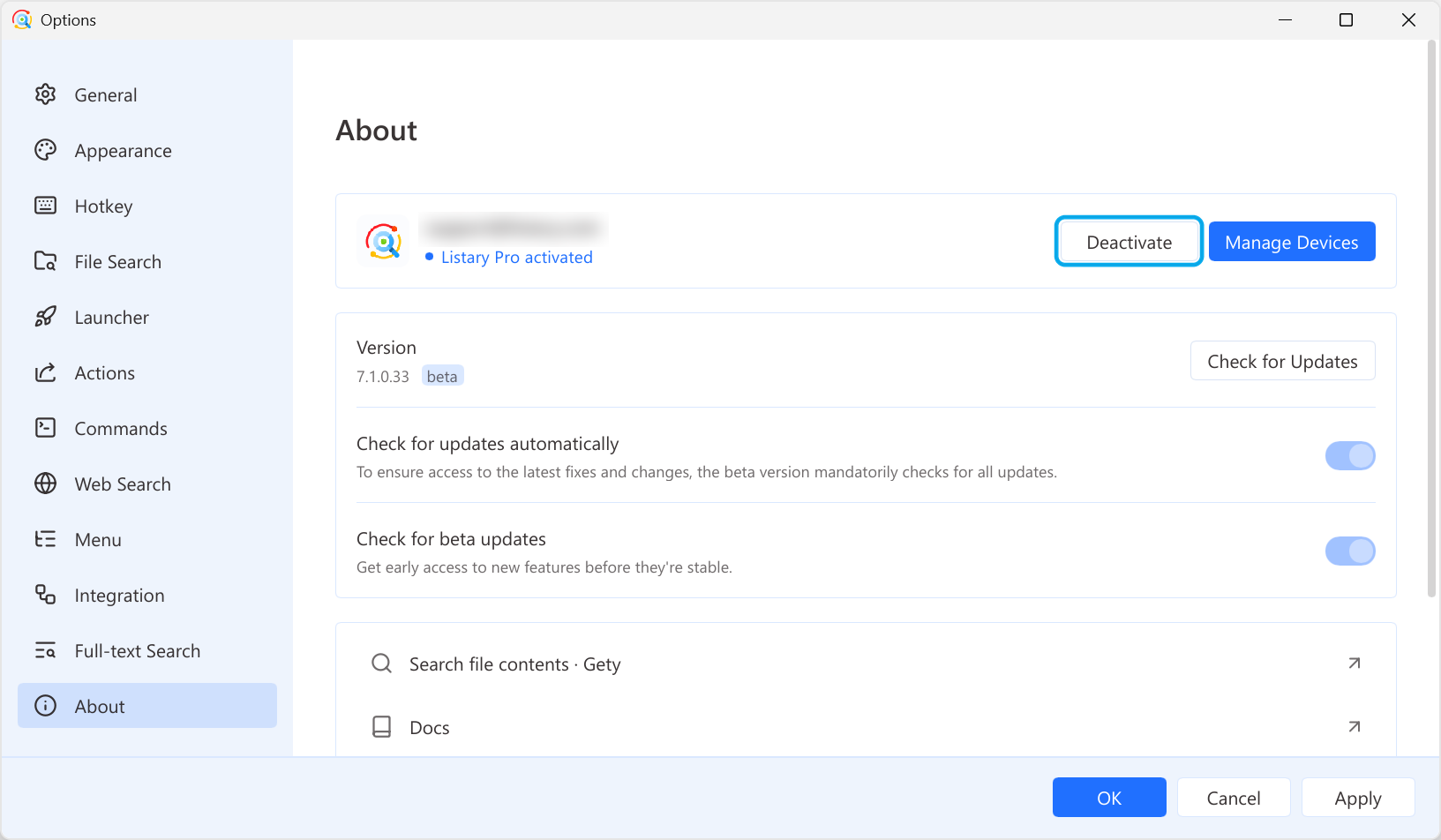1441x840 pixels.
Task: Click the Actions share icon
Action: click(x=45, y=372)
